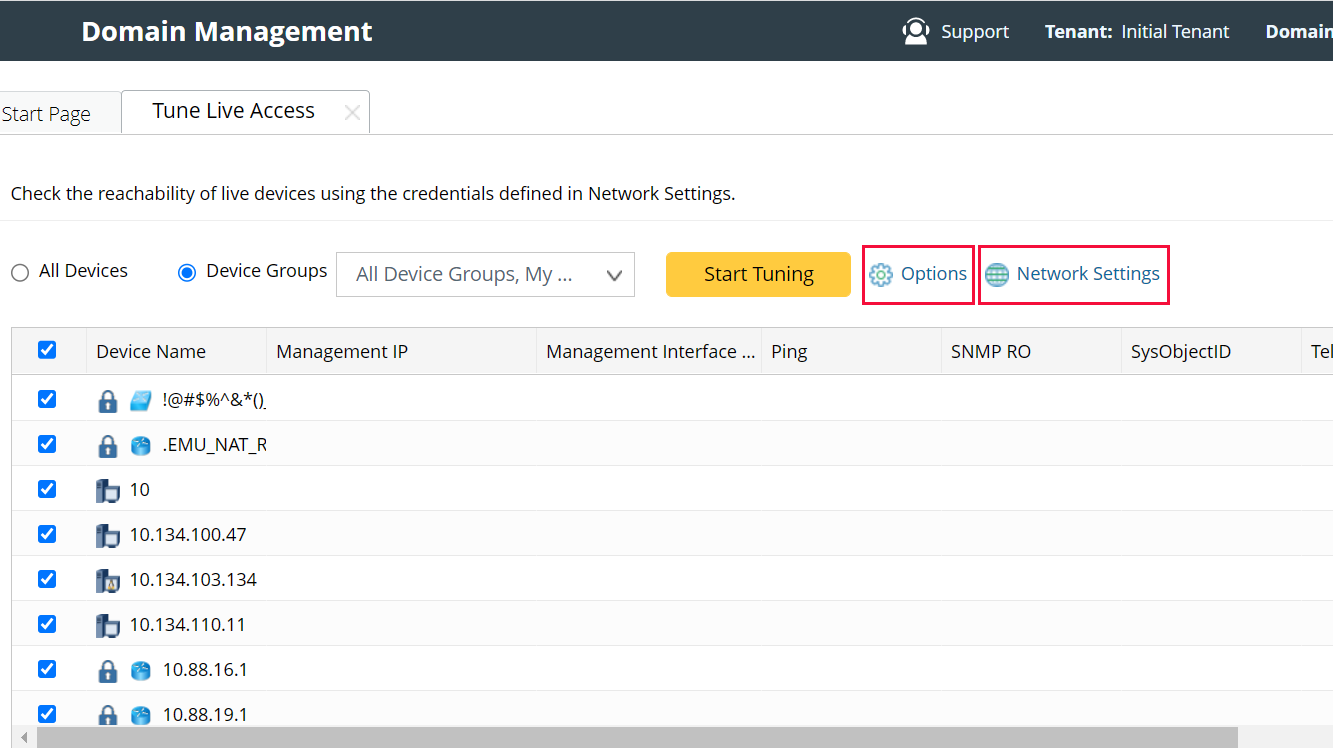Select the Tune Live Access tab
Viewport: 1333px width, 748px height.
click(x=233, y=110)
